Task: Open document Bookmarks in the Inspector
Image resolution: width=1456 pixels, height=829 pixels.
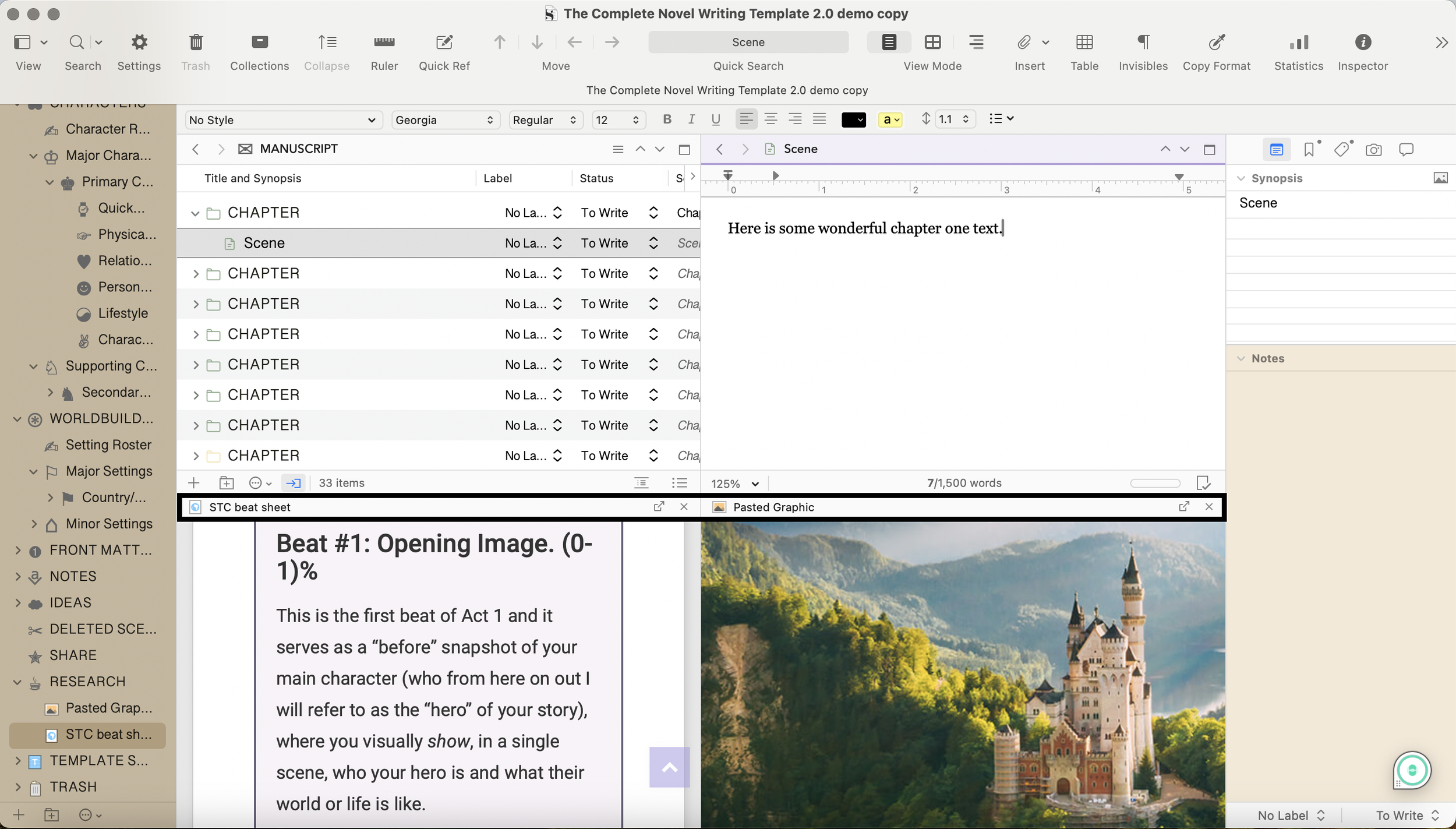Action: tap(1308, 149)
